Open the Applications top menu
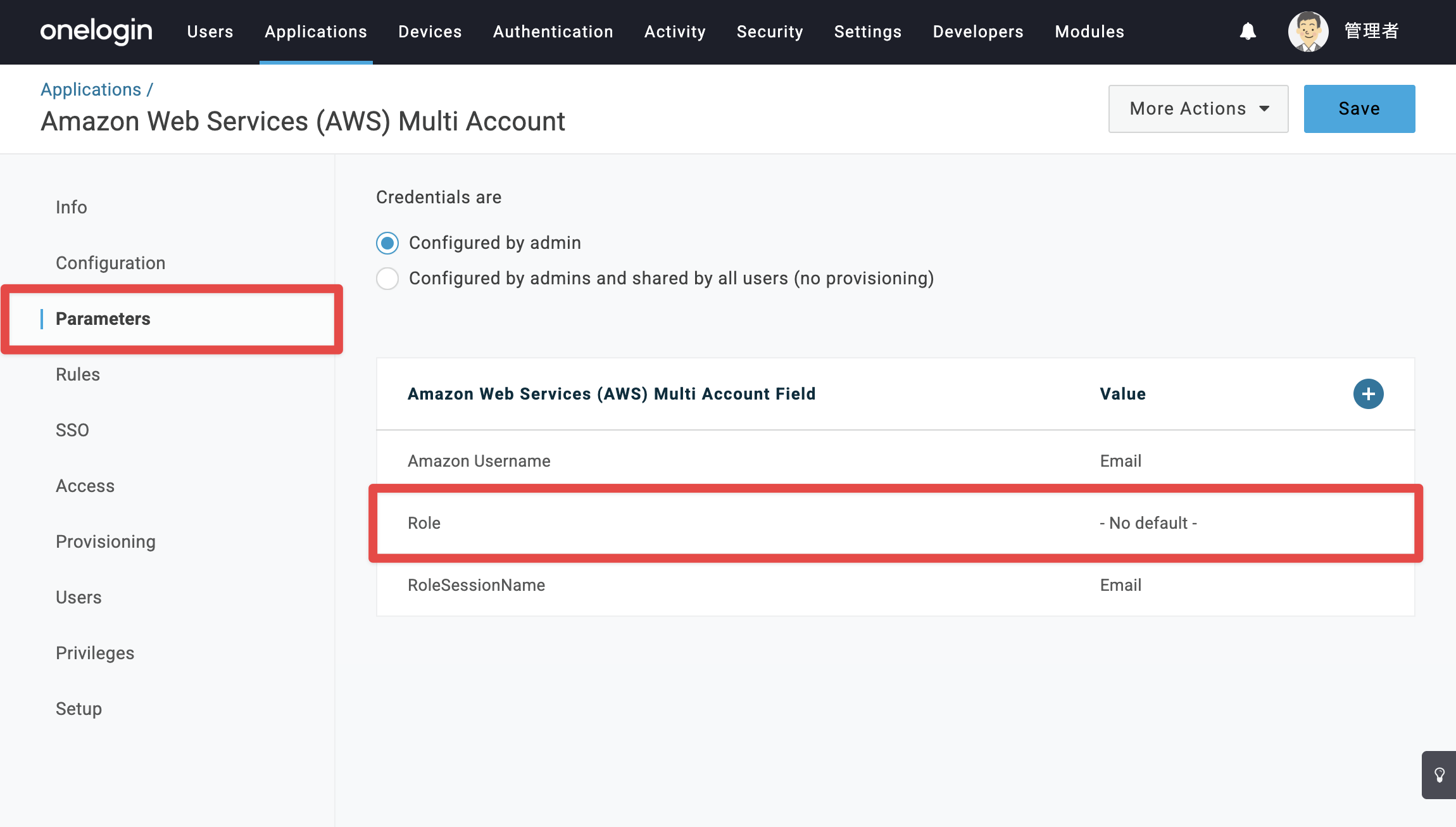This screenshot has width=1456, height=827. pyautogui.click(x=316, y=32)
